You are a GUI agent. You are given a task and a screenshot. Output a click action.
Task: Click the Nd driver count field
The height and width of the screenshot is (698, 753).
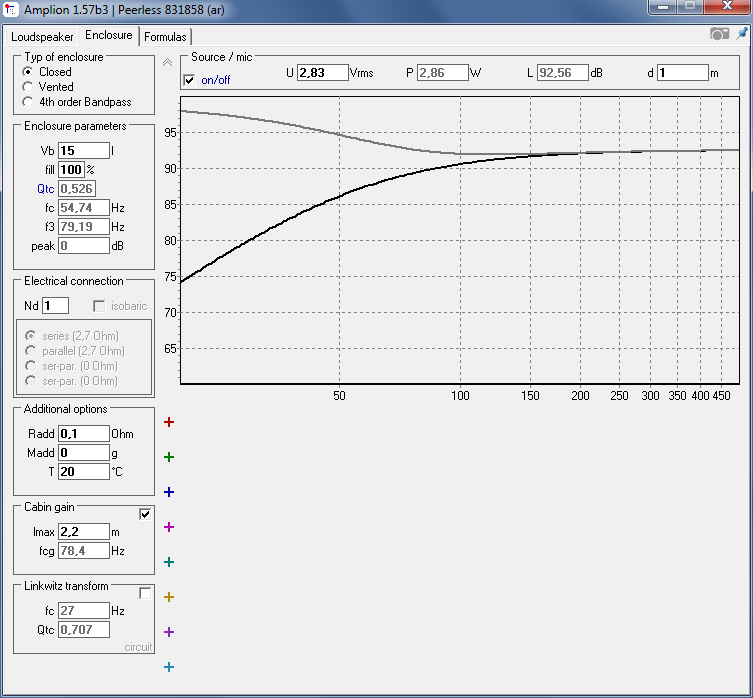point(55,306)
